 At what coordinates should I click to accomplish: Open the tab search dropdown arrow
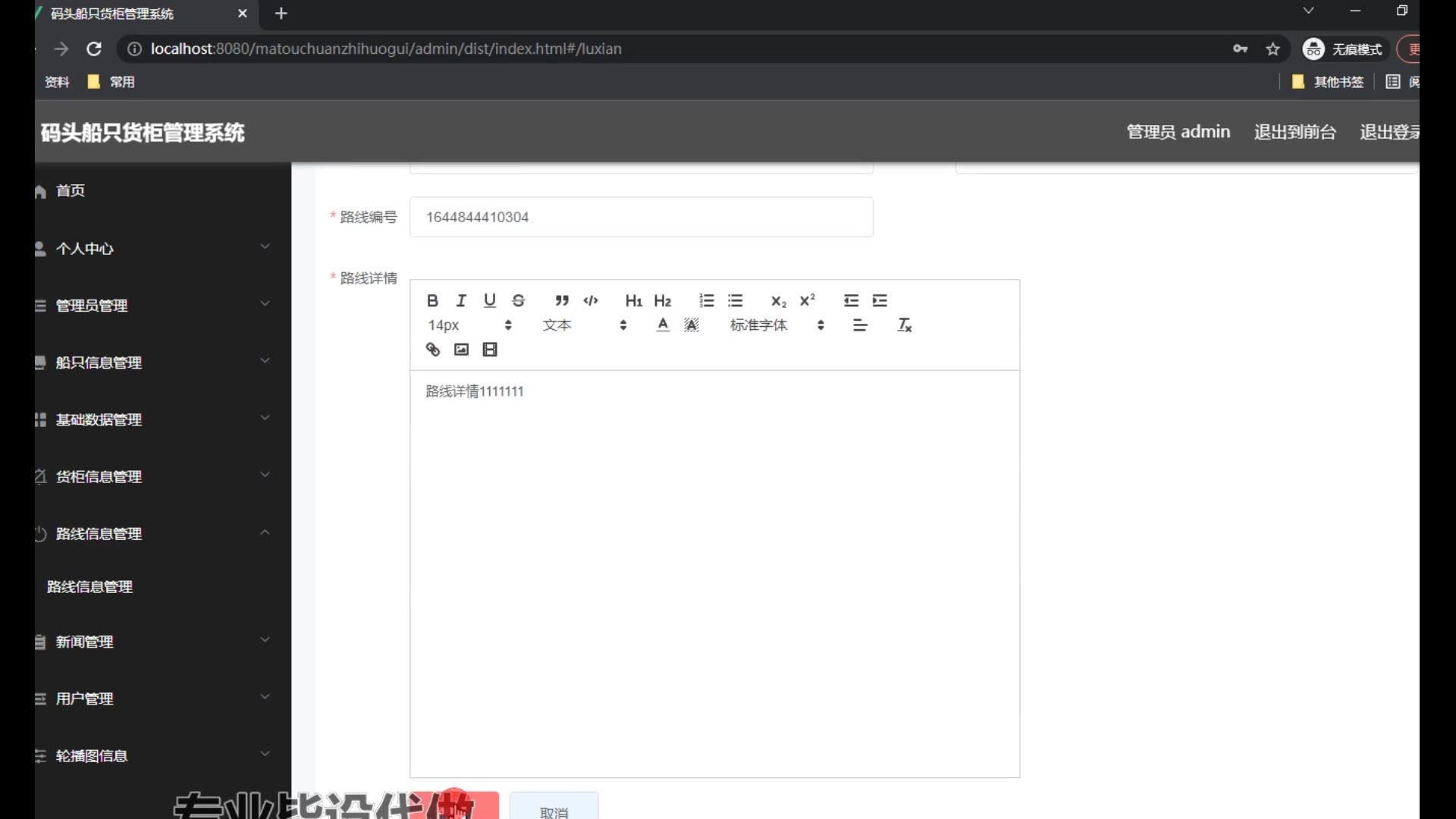coord(1308,11)
